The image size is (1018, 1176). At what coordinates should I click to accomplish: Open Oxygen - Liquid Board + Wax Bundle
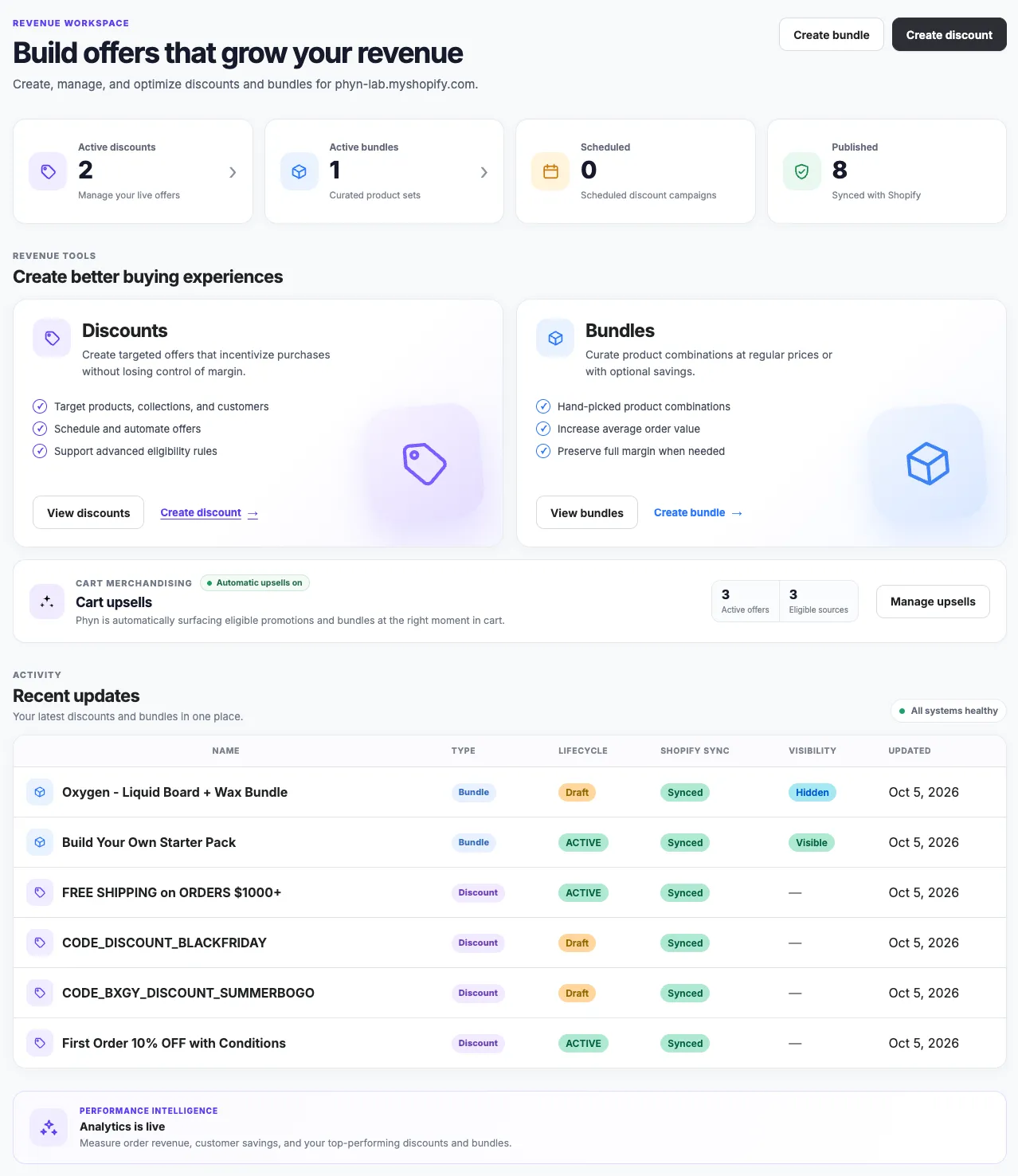tap(174, 792)
